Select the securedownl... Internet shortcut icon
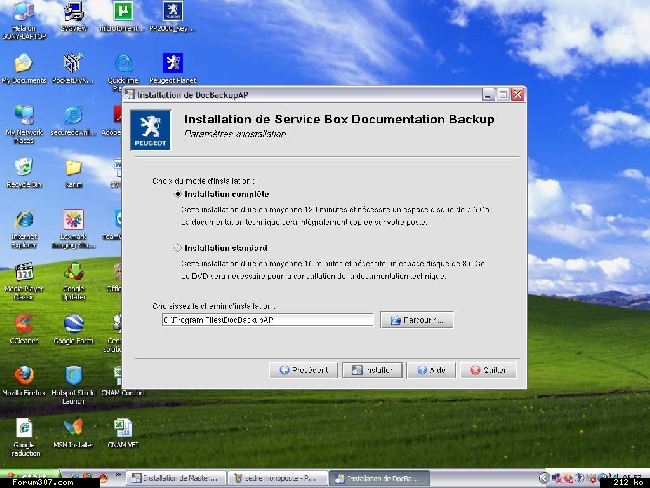 tap(73, 121)
